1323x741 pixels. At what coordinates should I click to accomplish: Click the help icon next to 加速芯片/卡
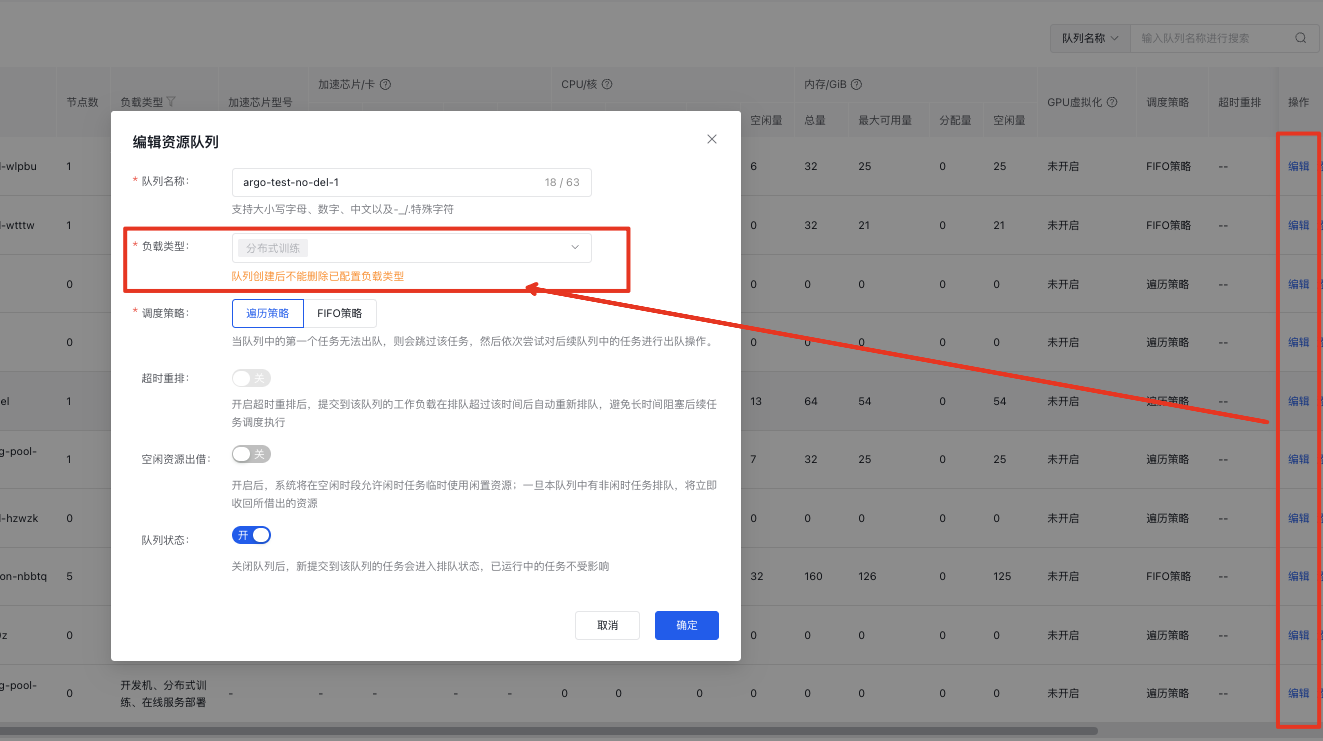tap(385, 85)
